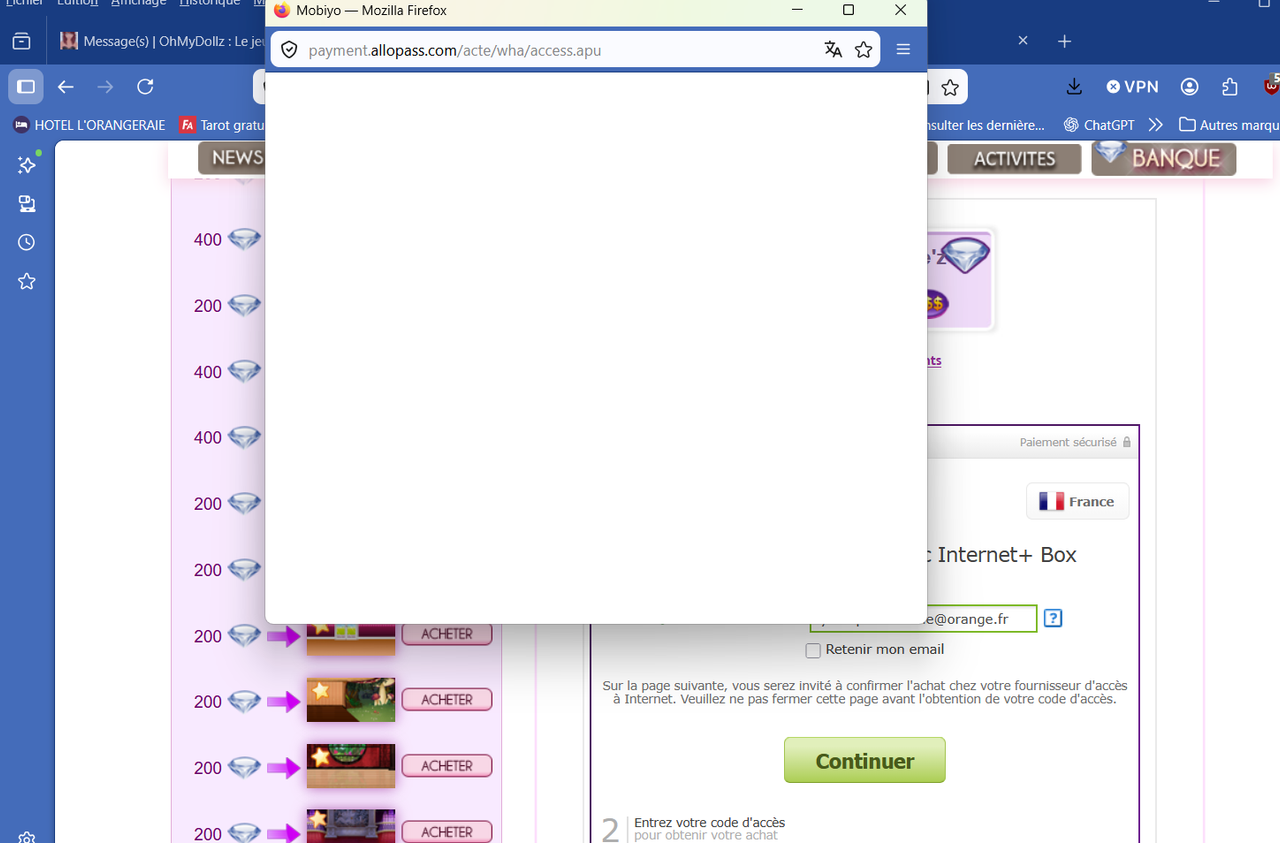Image resolution: width=1280 pixels, height=843 pixels.
Task: Click the 'Internet+ Box' heading text
Action: [x=1007, y=555]
